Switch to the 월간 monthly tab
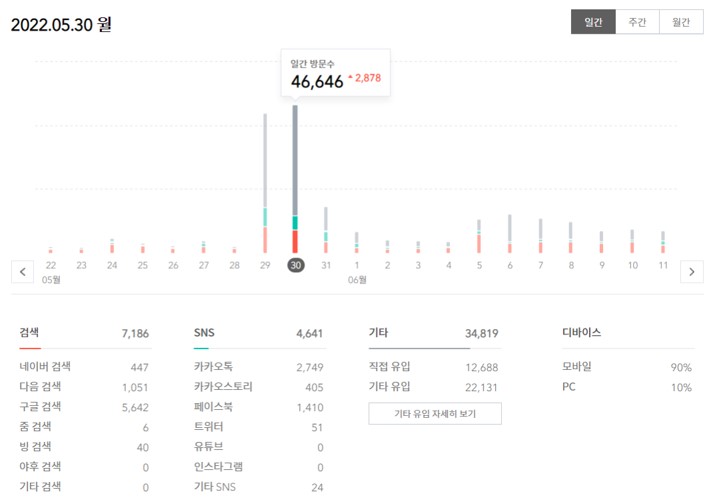713x500 pixels. [x=681, y=22]
